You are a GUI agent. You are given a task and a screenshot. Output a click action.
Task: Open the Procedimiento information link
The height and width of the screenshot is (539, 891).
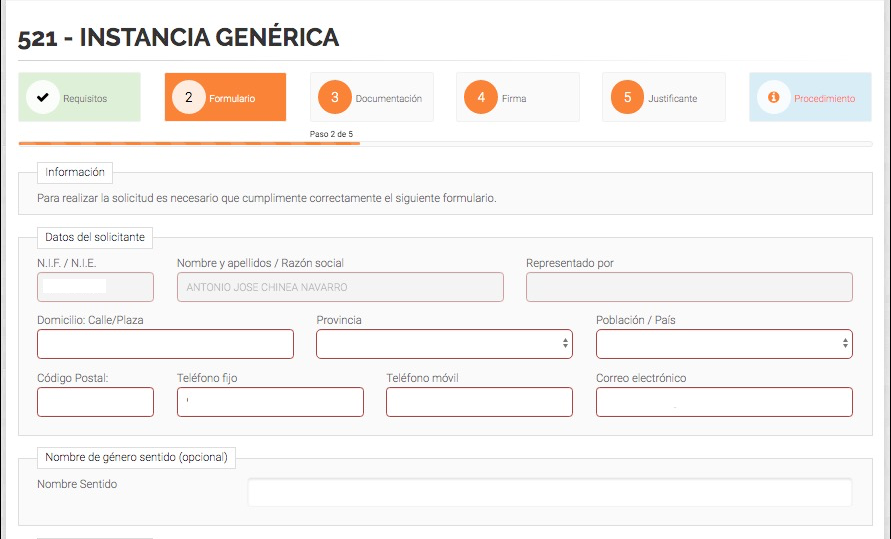[810, 97]
